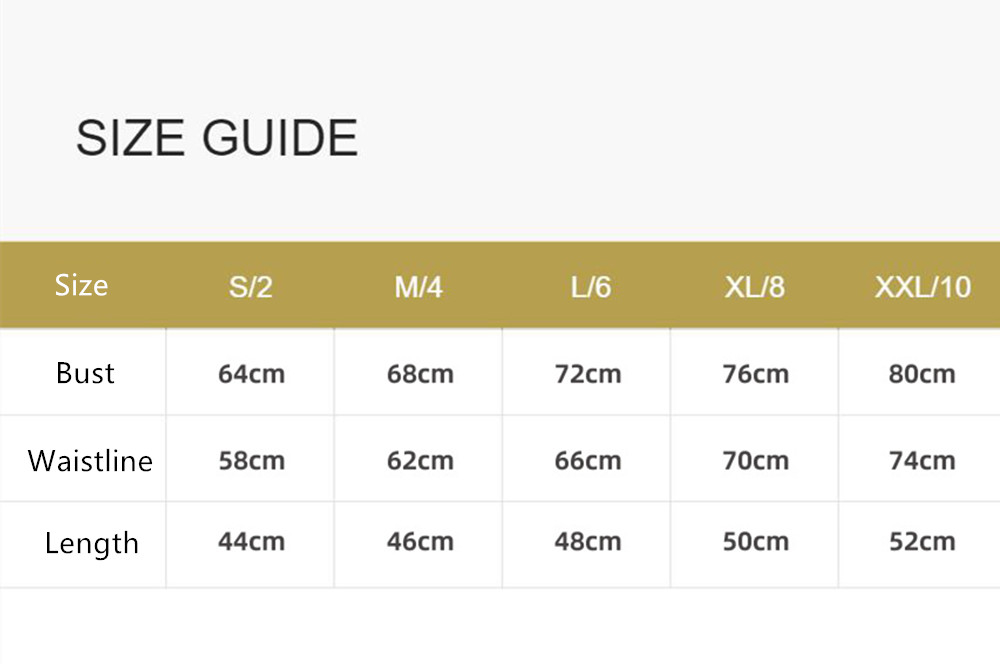This screenshot has width=1000, height=664.
Task: Click the 74cm waistline measurement
Action: [922, 461]
